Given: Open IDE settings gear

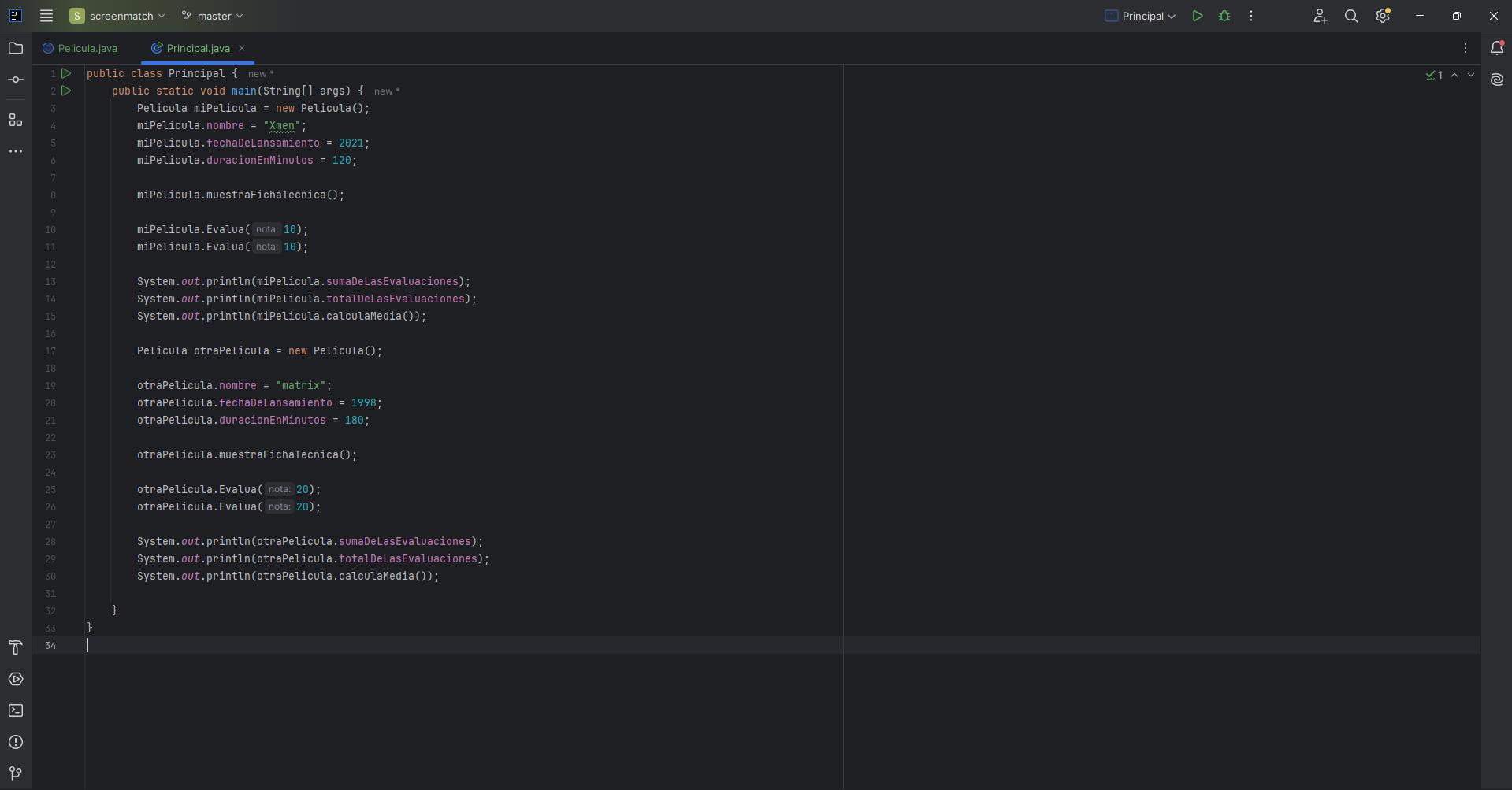Looking at the screenshot, I should (1383, 16).
